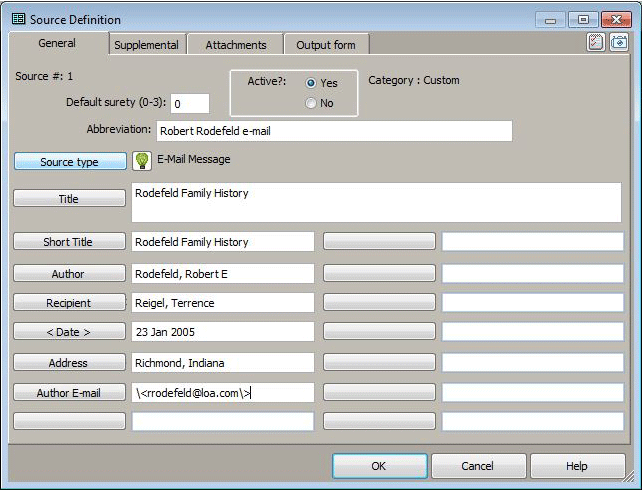Click the blank button right of Recipient field
This screenshot has height=491, width=643.
coord(379,302)
